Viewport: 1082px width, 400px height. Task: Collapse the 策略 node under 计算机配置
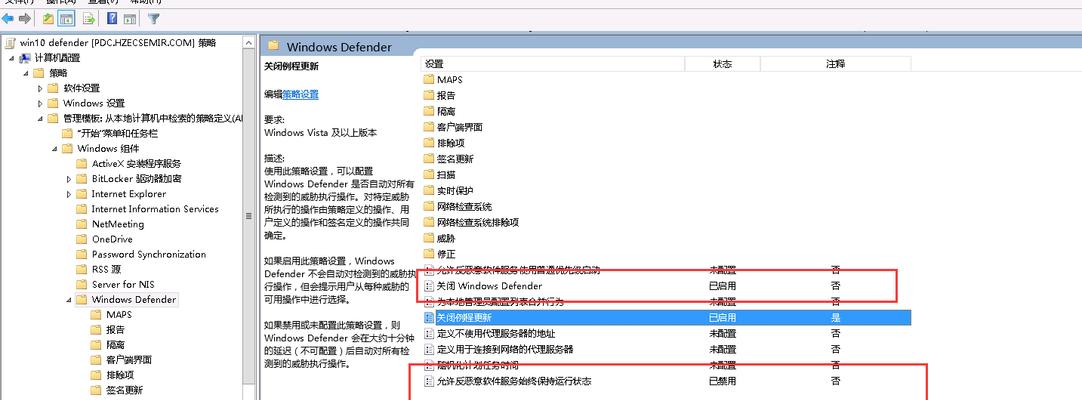pyautogui.click(x=26, y=73)
